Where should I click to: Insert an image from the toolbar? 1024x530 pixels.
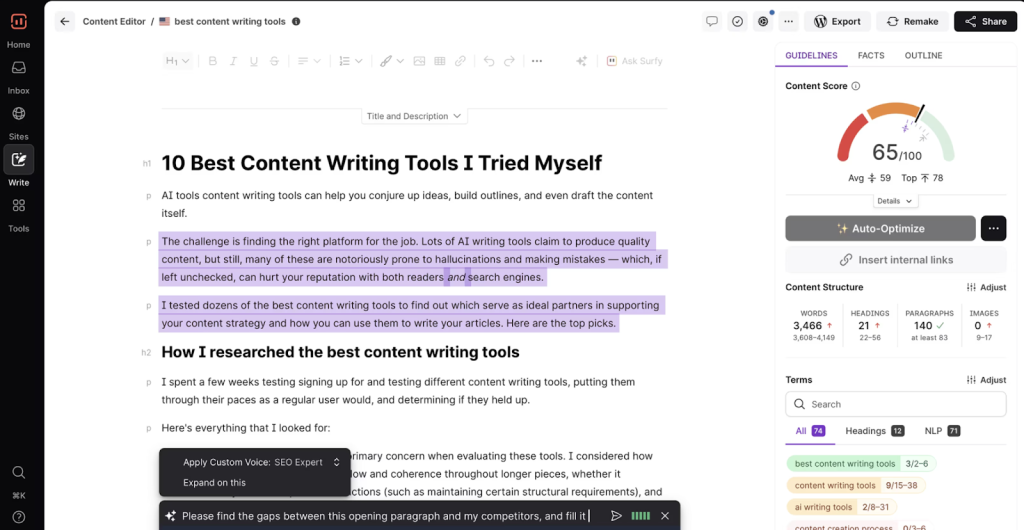tap(419, 61)
